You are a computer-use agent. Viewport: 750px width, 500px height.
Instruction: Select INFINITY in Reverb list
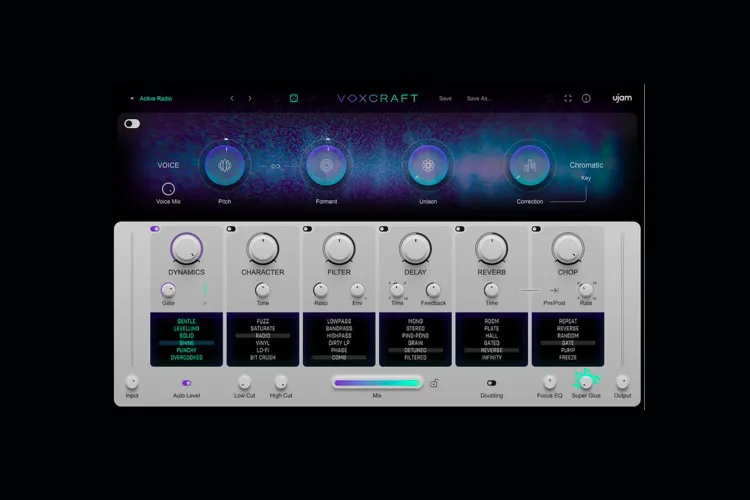click(492, 357)
